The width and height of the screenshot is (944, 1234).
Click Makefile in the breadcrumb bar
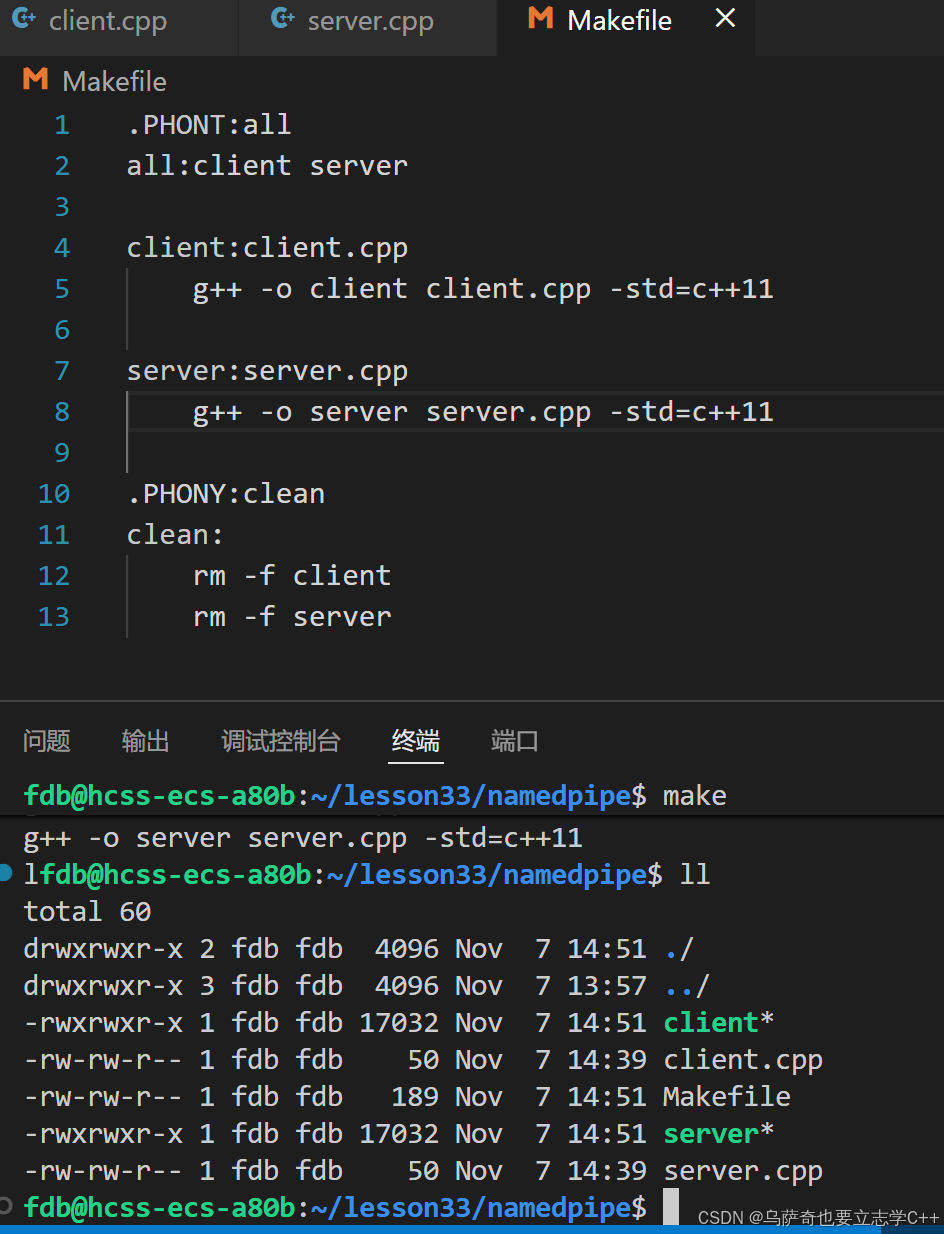[x=114, y=82]
